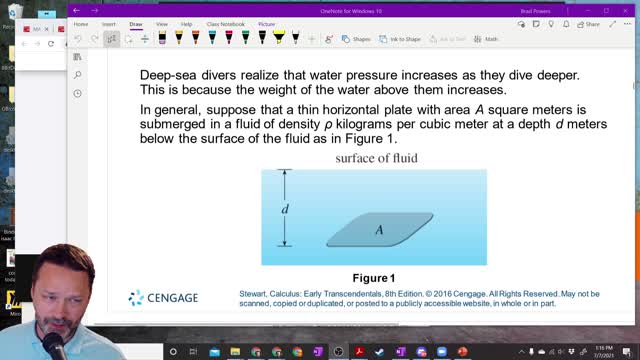Screen dimensions: 640x360
Task: Open the volume control in the tray
Action: pyautogui.click(x=562, y=351)
